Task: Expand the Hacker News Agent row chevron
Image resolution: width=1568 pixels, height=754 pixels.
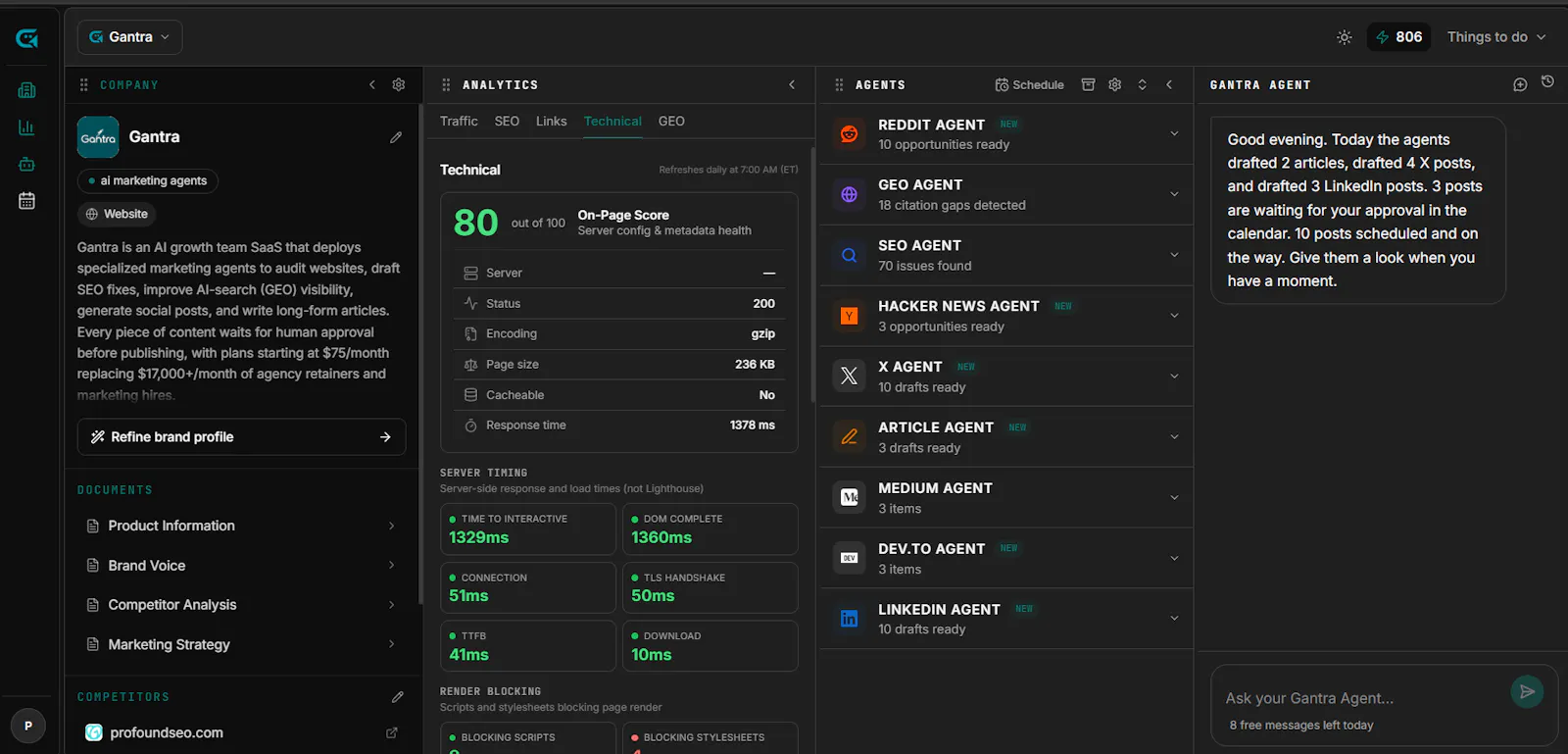Action: tap(1174, 316)
